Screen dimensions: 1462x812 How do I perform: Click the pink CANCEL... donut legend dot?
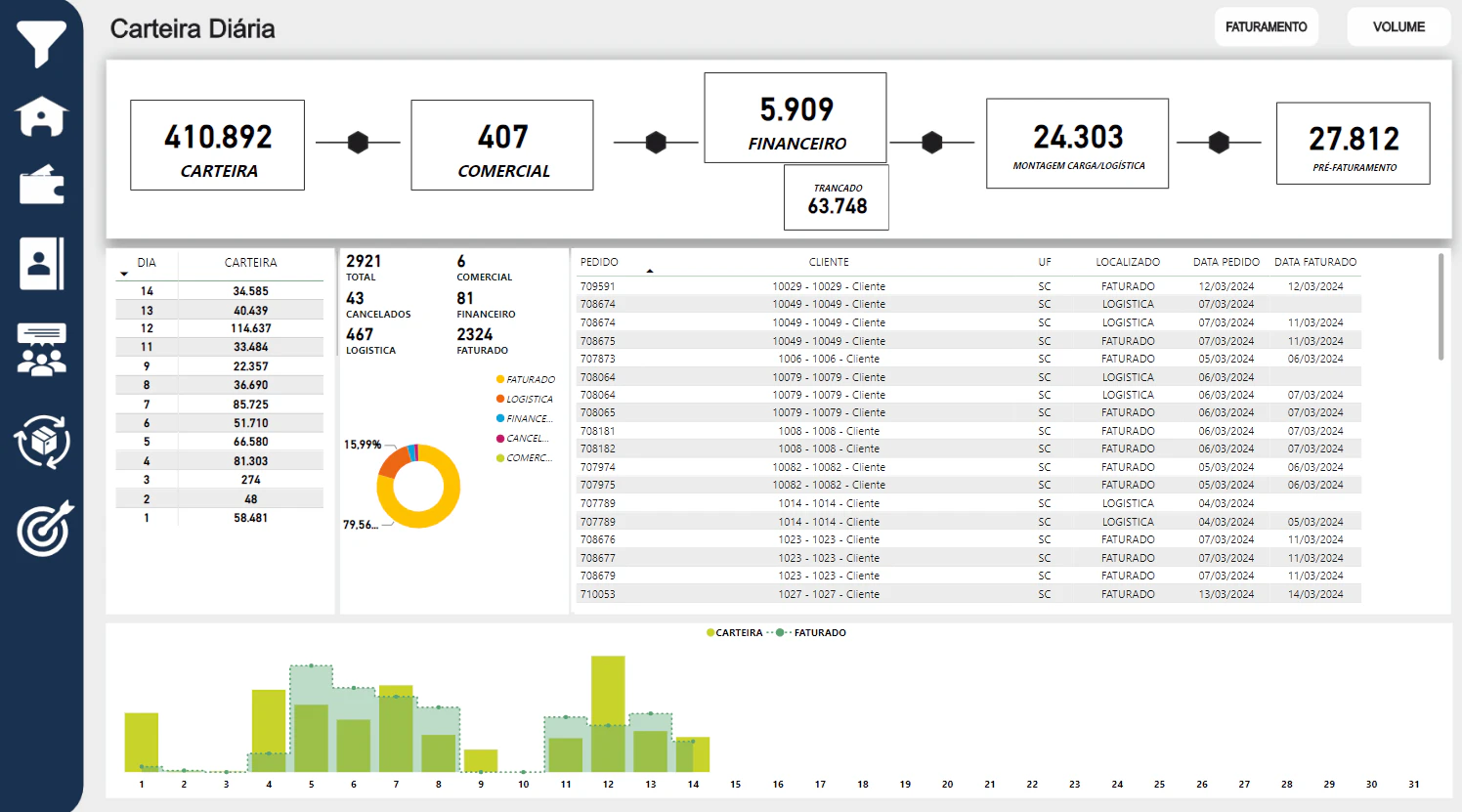(500, 438)
